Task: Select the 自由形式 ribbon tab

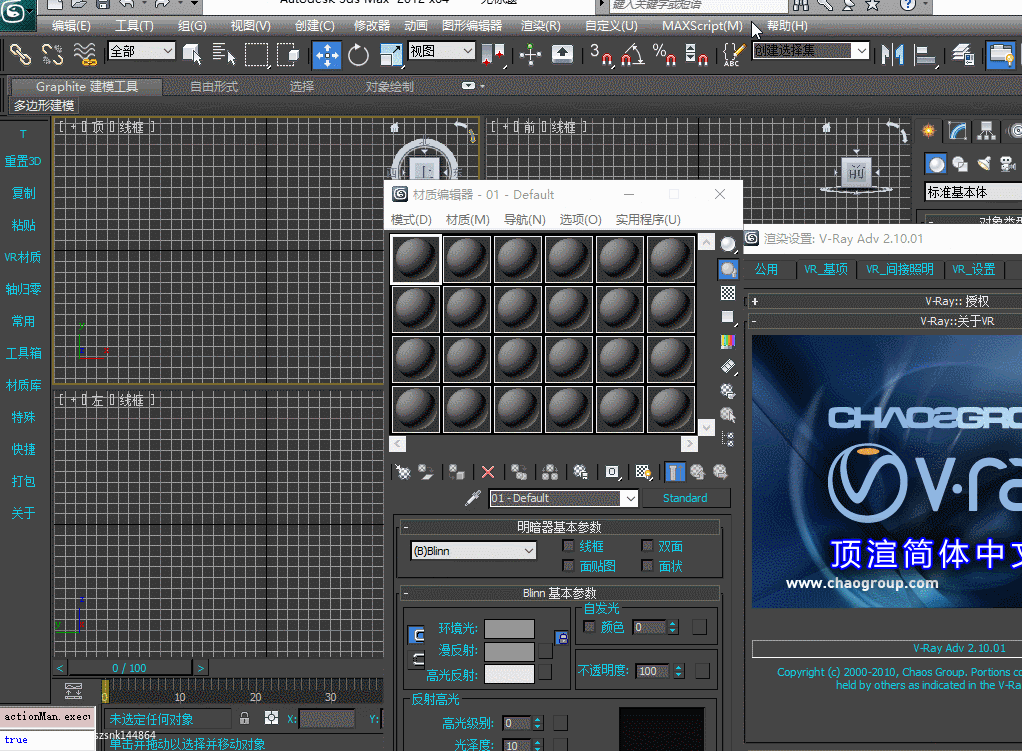Action: click(214, 87)
